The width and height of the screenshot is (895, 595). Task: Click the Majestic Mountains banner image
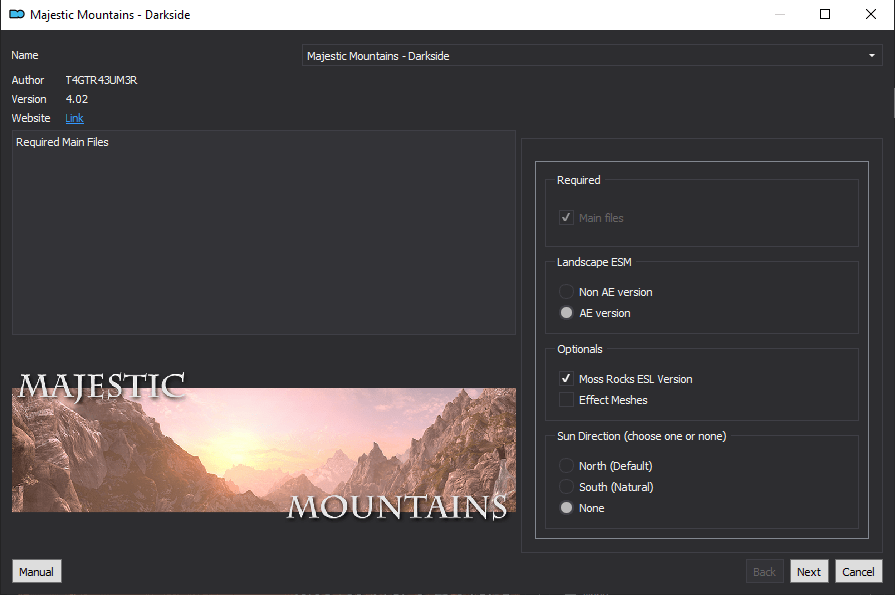pos(264,447)
